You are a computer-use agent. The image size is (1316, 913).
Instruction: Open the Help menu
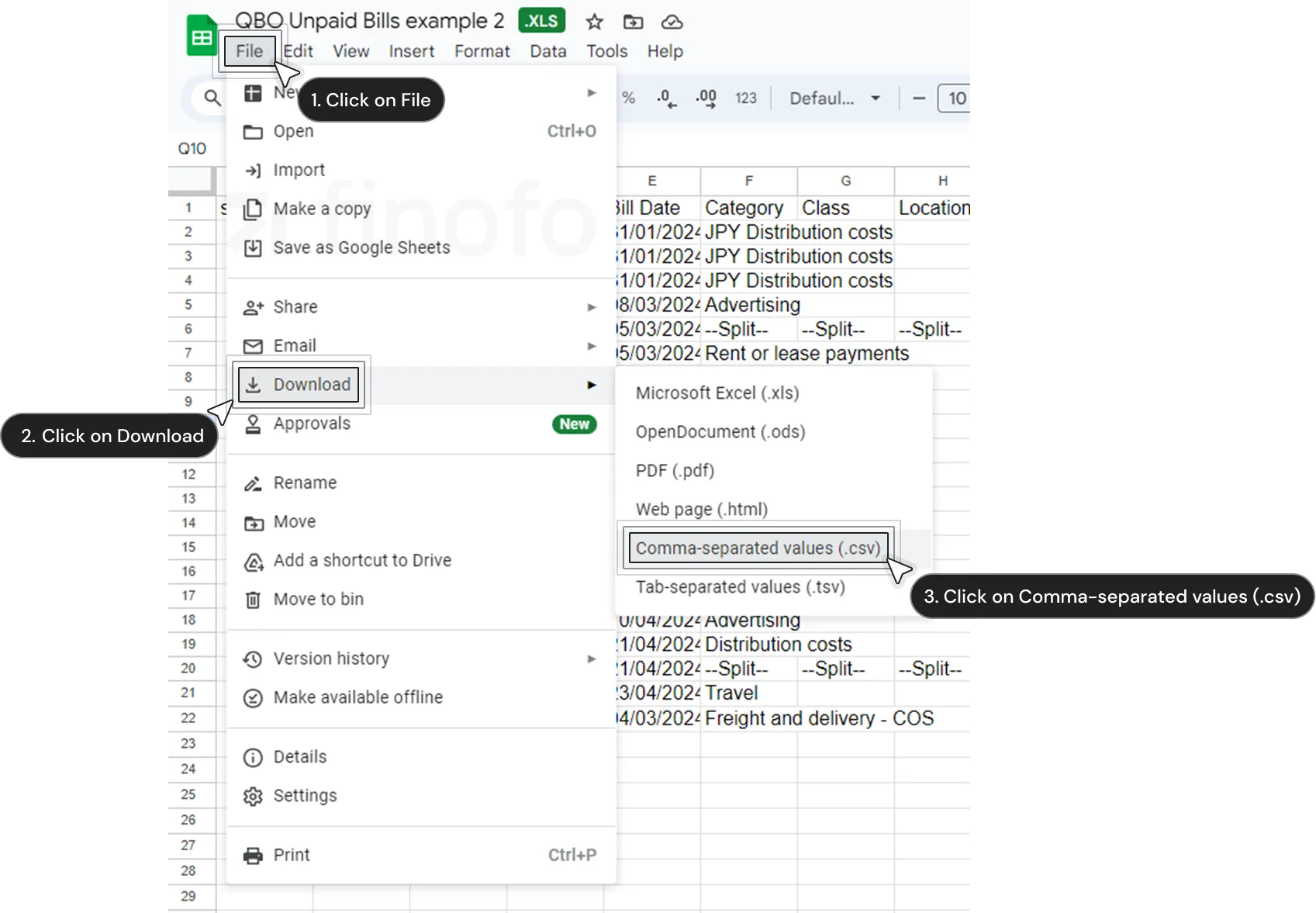pos(665,51)
